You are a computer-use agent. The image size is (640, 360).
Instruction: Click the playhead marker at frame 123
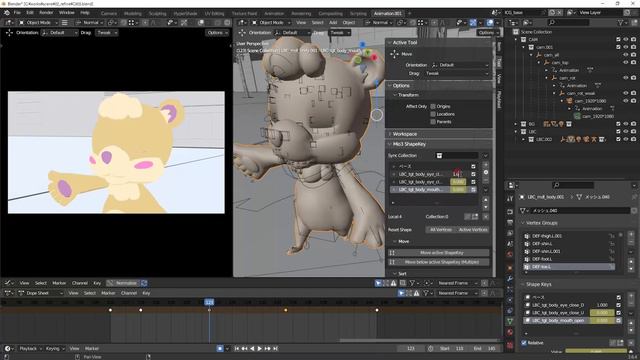209,302
